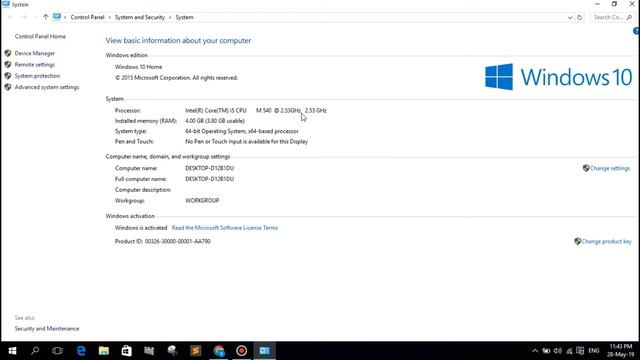The height and width of the screenshot is (360, 640).
Task: Open the Windows Start menu
Action: 12,351
